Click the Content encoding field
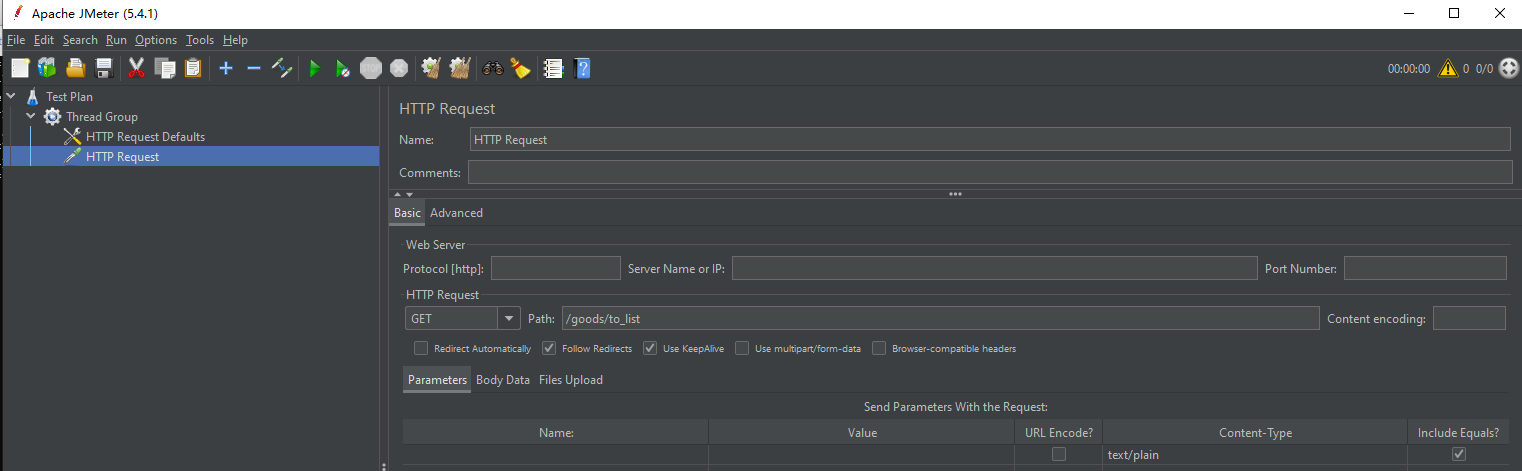Image resolution: width=1522 pixels, height=471 pixels. point(1469,318)
